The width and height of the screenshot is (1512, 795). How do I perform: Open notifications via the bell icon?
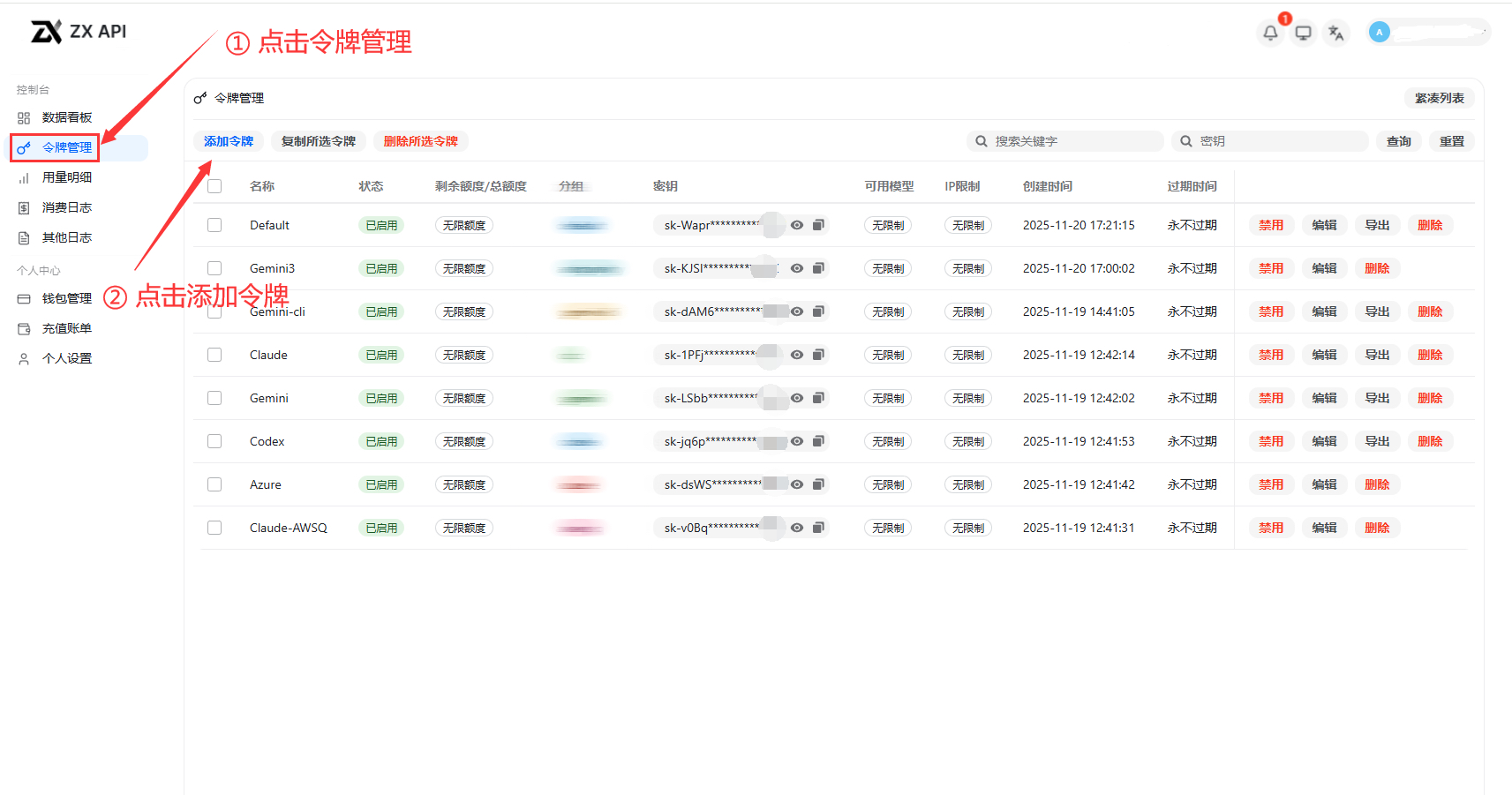pyautogui.click(x=1270, y=32)
